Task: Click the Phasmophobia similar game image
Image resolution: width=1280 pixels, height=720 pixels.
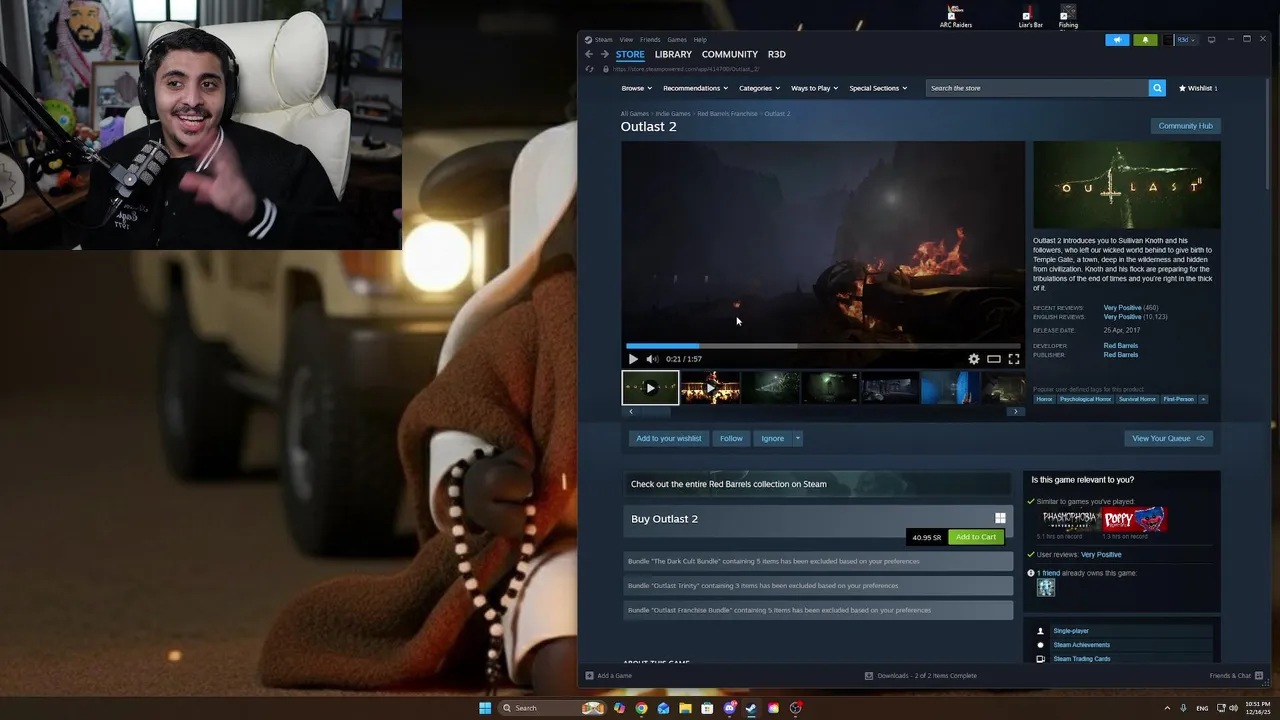Action: (1069, 519)
